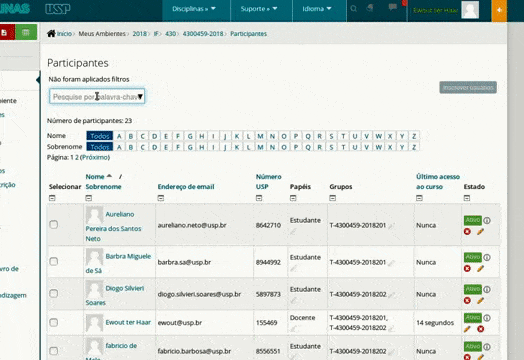
Task: Click the home icon in breadcrumb
Action: 51,33
